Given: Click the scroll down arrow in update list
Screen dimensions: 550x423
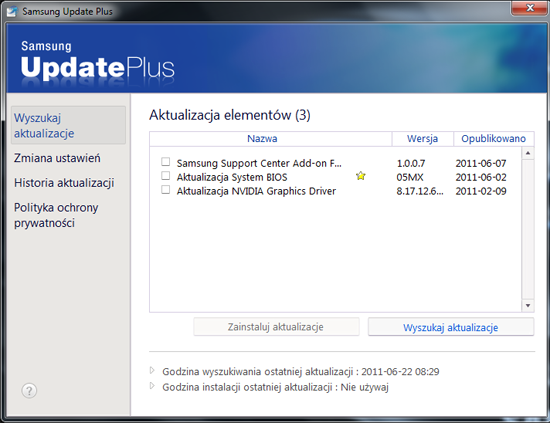Looking at the screenshot, I should tap(528, 306).
